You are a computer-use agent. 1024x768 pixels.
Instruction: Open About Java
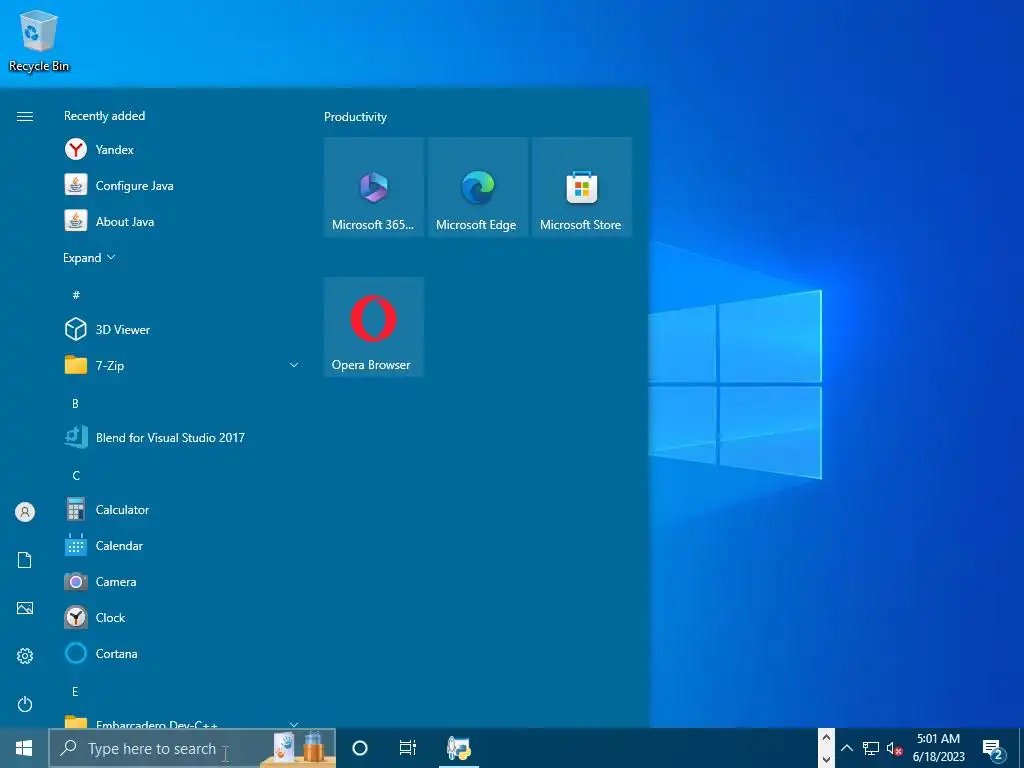(182, 221)
